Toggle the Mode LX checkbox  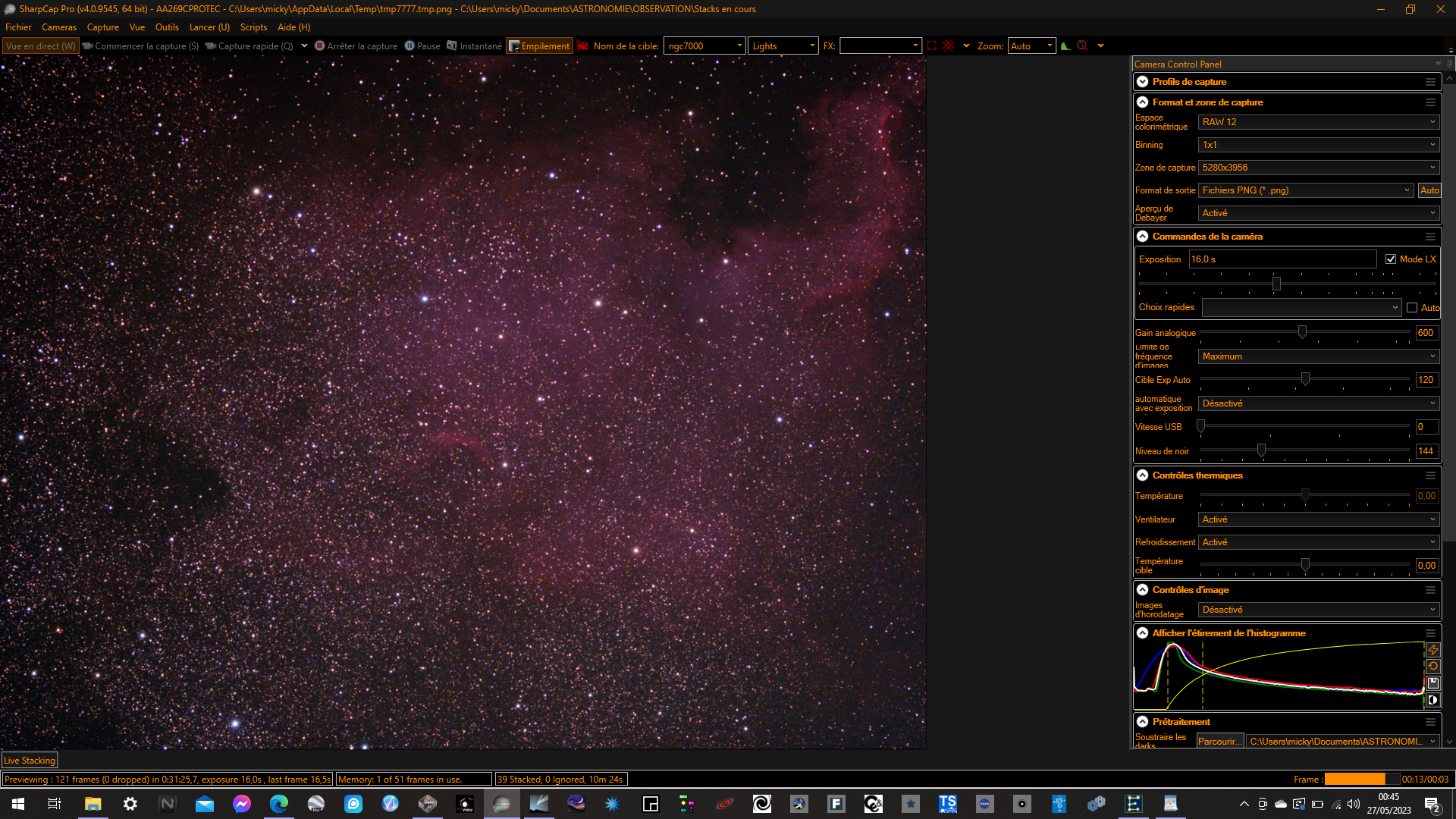1391,259
